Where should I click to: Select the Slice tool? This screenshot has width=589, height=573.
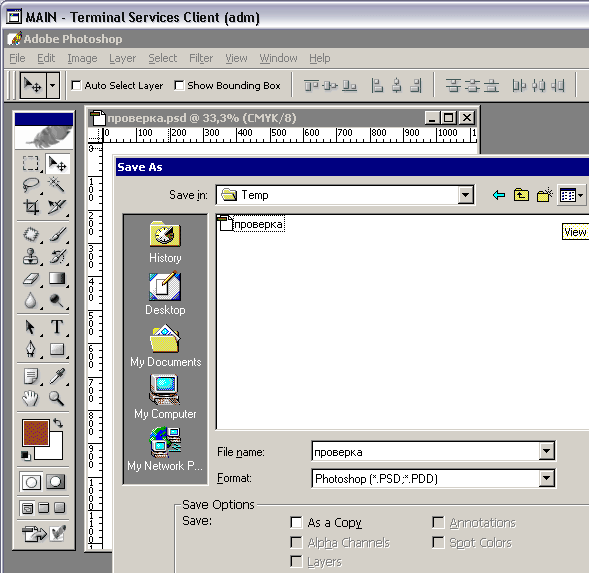tap(57, 207)
